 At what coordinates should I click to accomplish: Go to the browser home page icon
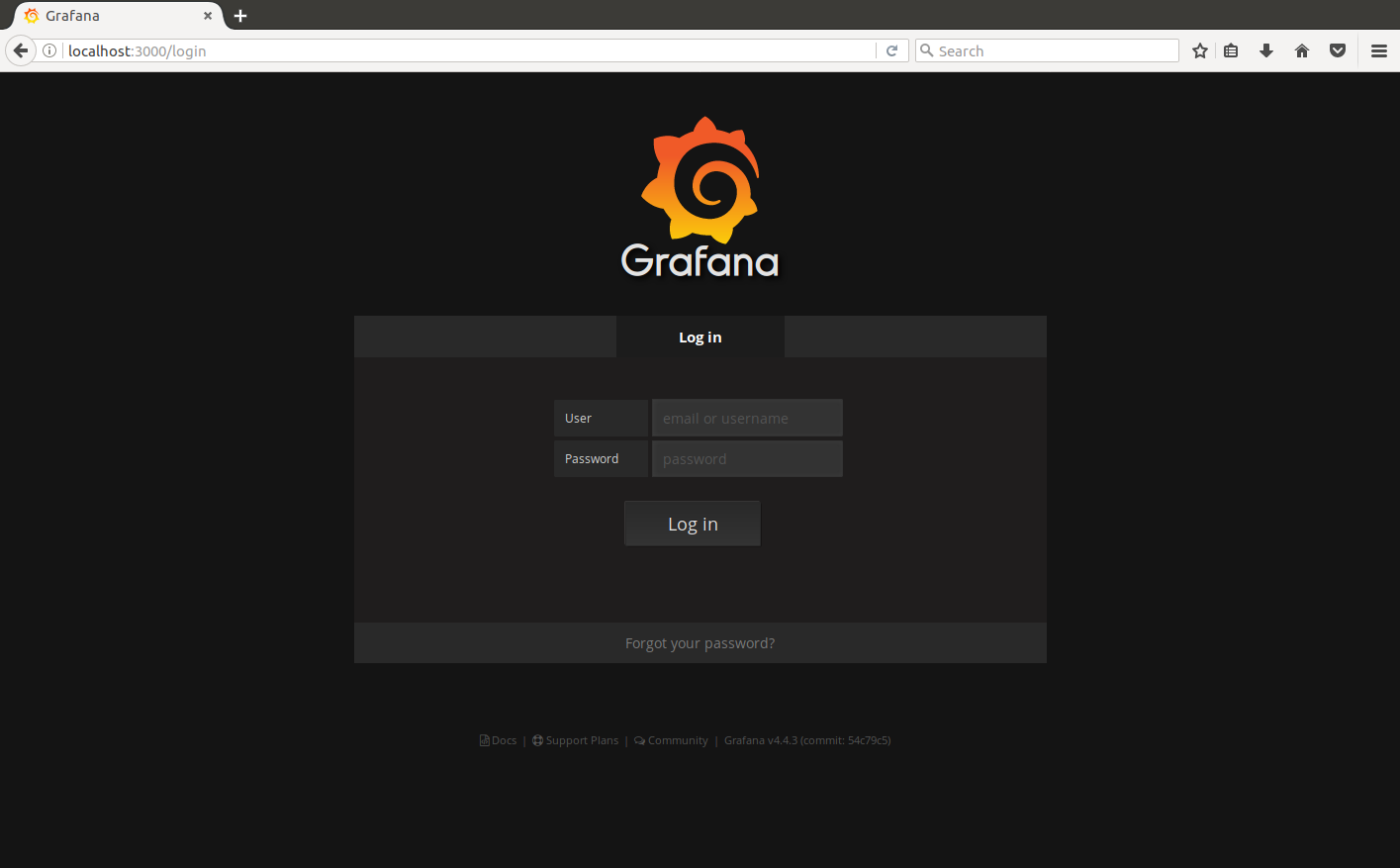[x=1302, y=50]
